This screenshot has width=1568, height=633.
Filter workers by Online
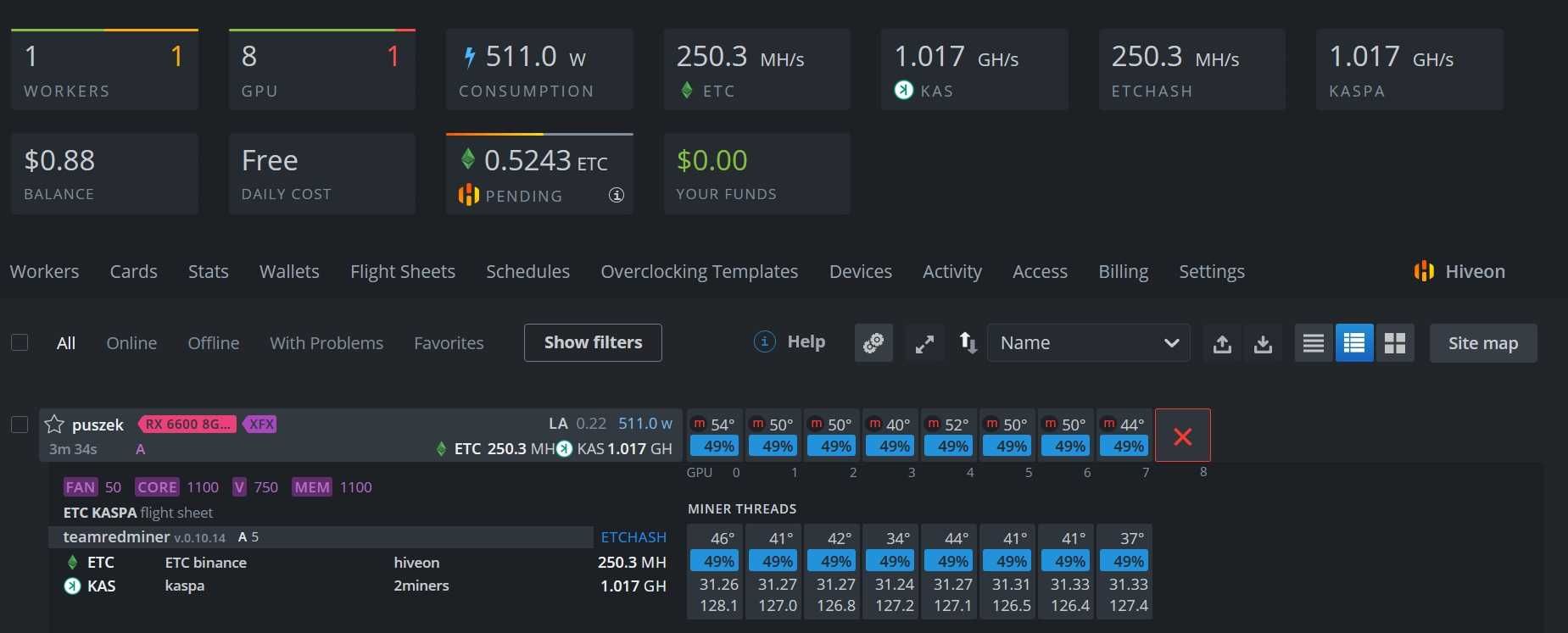click(x=131, y=343)
